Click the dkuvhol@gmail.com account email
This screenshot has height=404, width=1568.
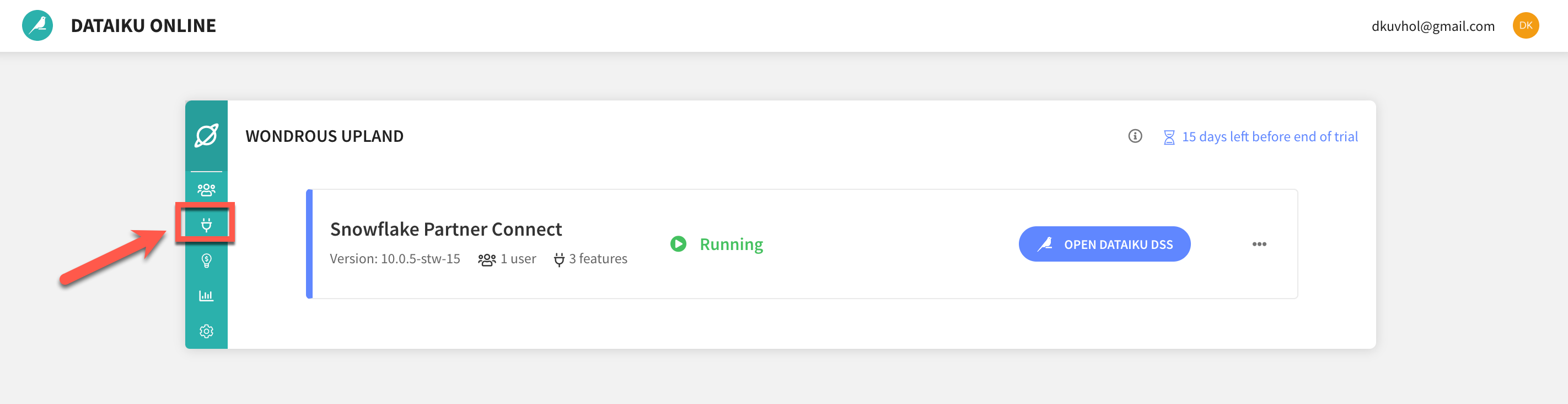[1433, 26]
